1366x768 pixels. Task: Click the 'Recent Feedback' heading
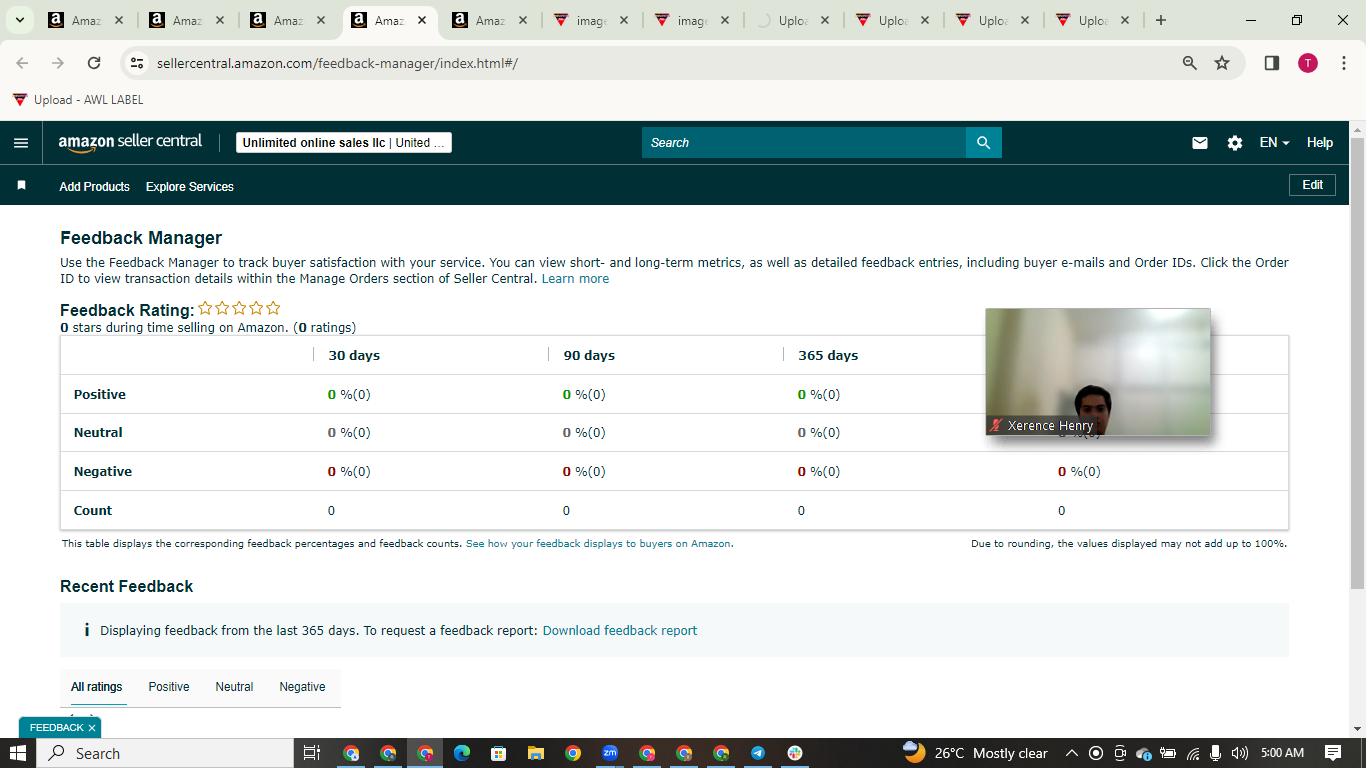coord(127,587)
